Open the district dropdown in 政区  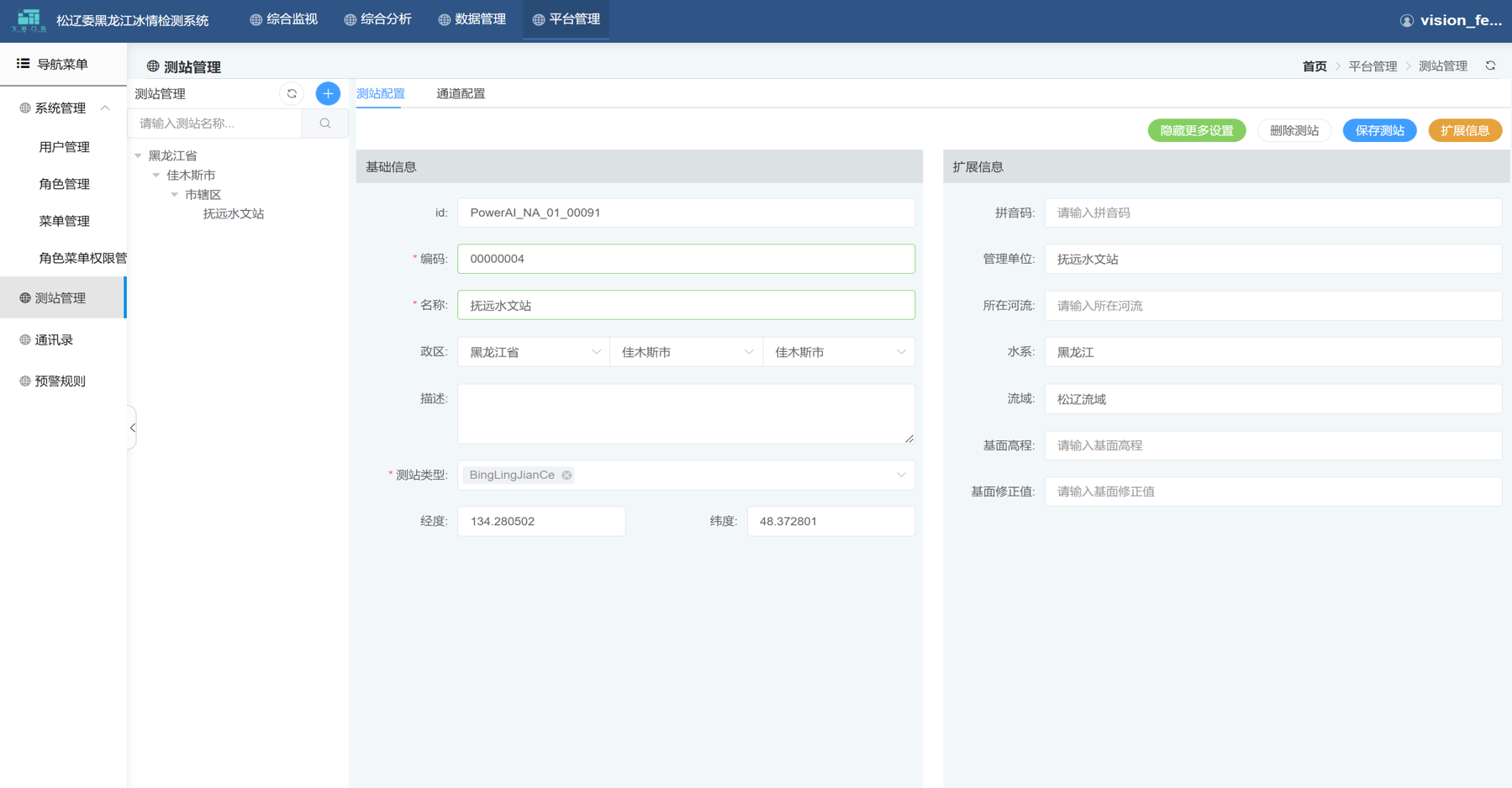[x=839, y=352]
